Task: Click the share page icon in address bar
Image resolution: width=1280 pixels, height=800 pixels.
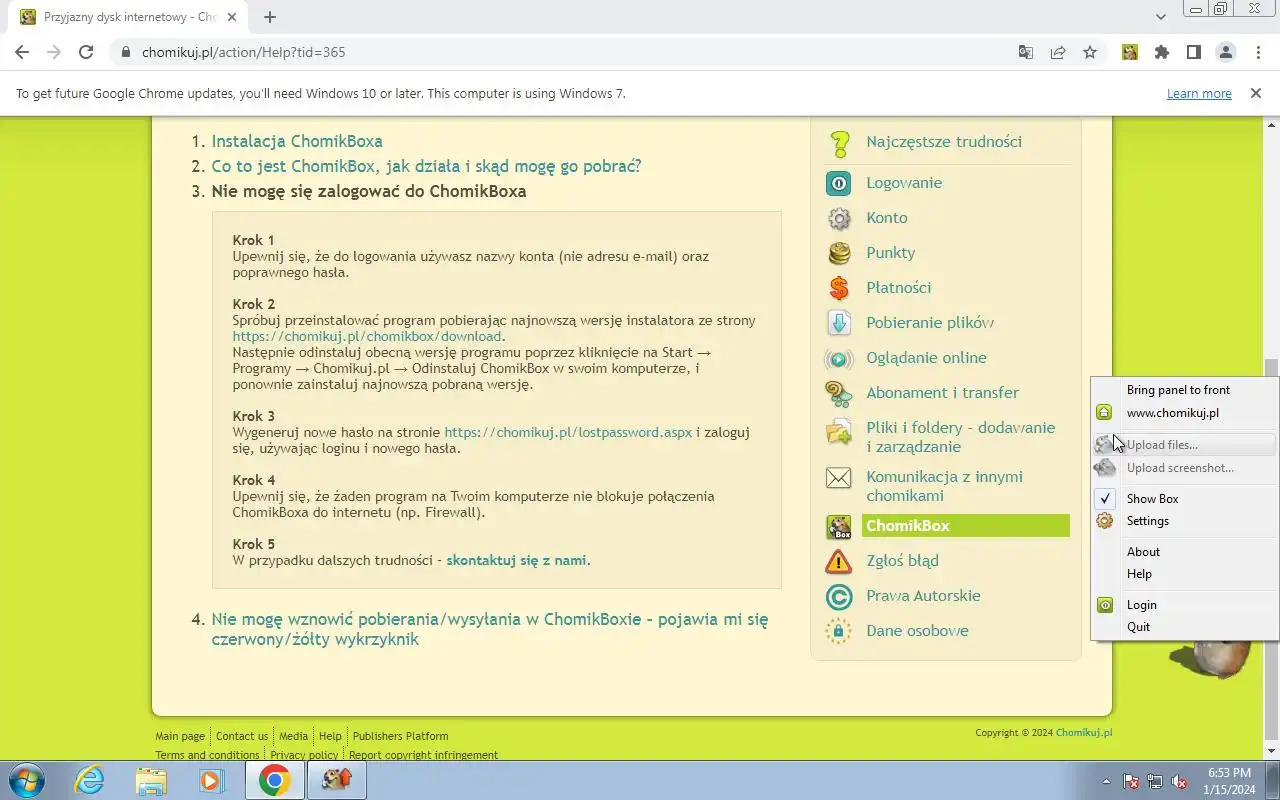Action: 1058,52
